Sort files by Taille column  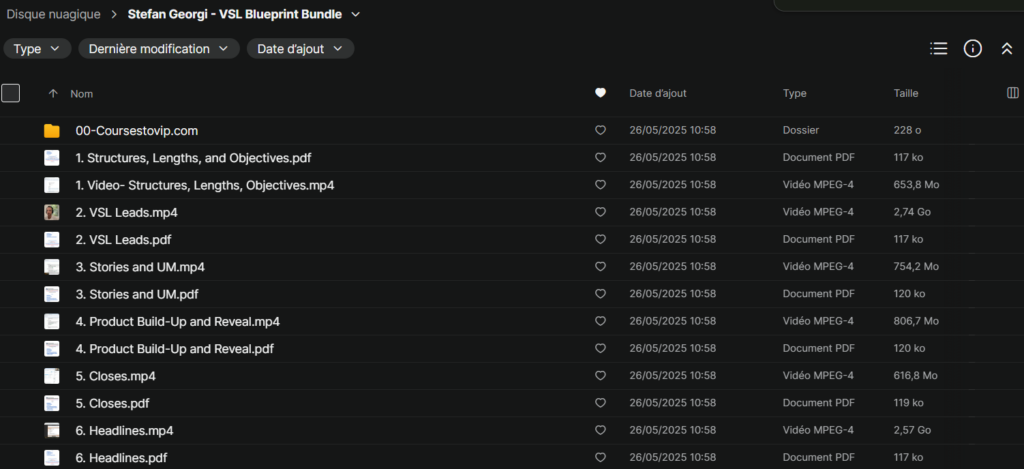point(906,93)
